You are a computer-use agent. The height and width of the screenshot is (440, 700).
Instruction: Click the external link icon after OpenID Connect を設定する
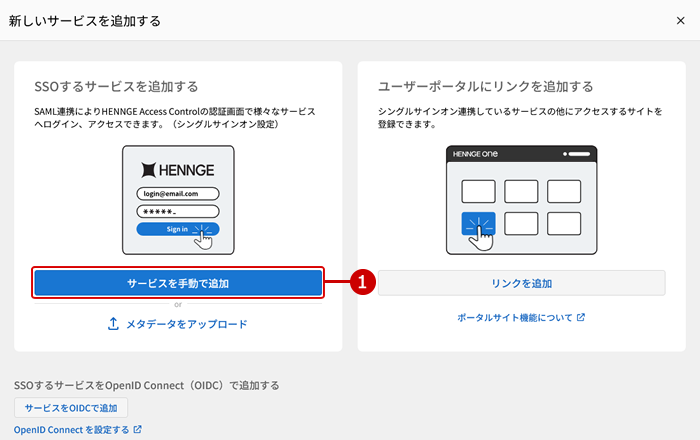[x=138, y=429]
